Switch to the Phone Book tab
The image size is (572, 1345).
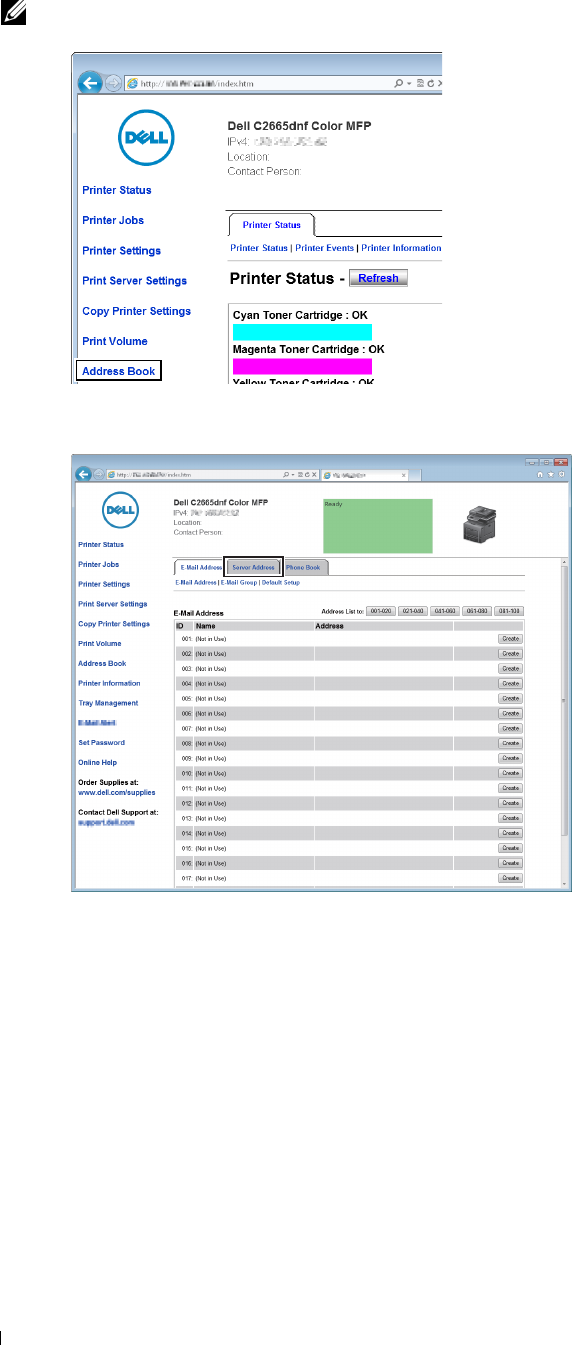click(305, 567)
